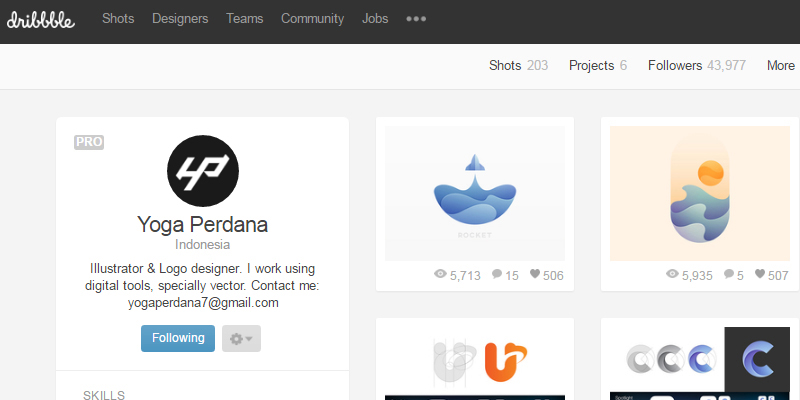Open the Shots menu in top navigation
Image resolution: width=800 pixels, height=400 pixels.
[118, 19]
